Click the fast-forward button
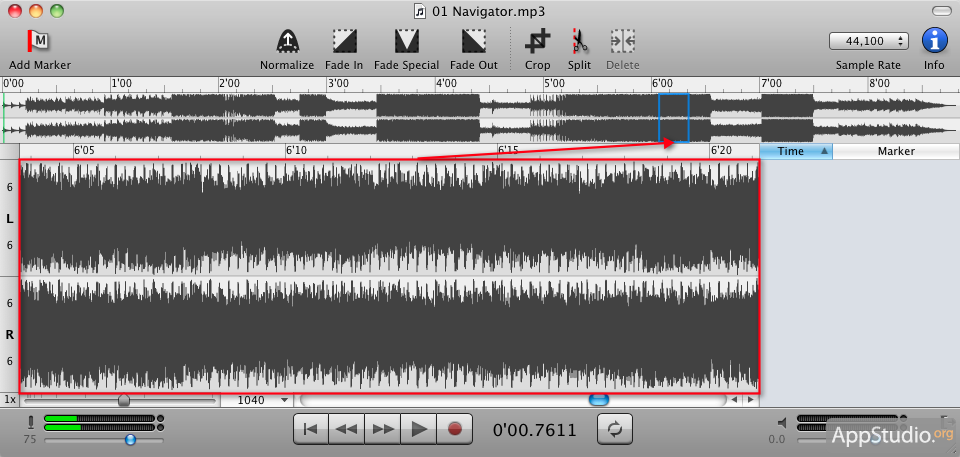The image size is (960, 457). tap(383, 429)
